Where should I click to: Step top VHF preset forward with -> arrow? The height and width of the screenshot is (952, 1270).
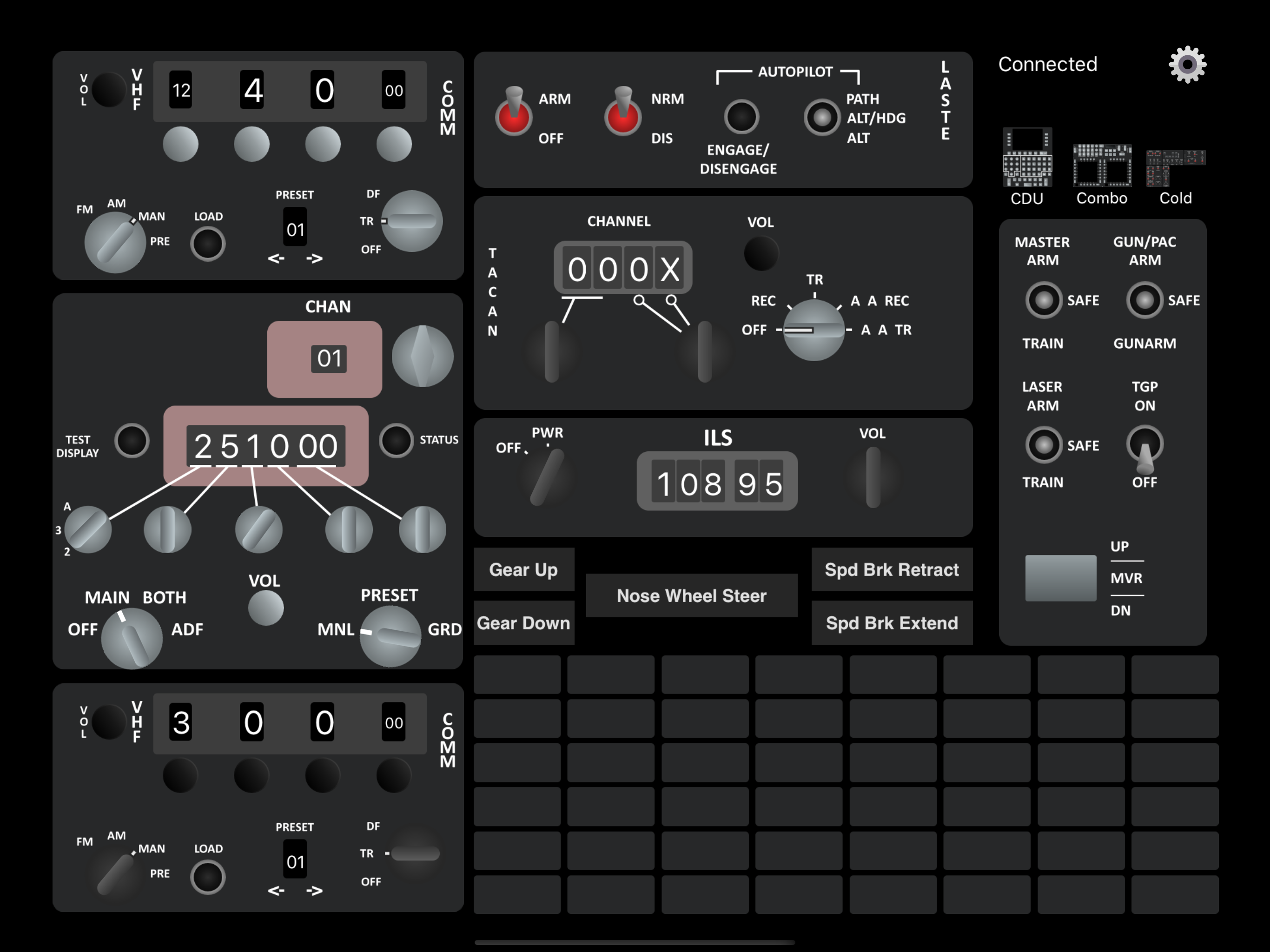click(x=314, y=259)
